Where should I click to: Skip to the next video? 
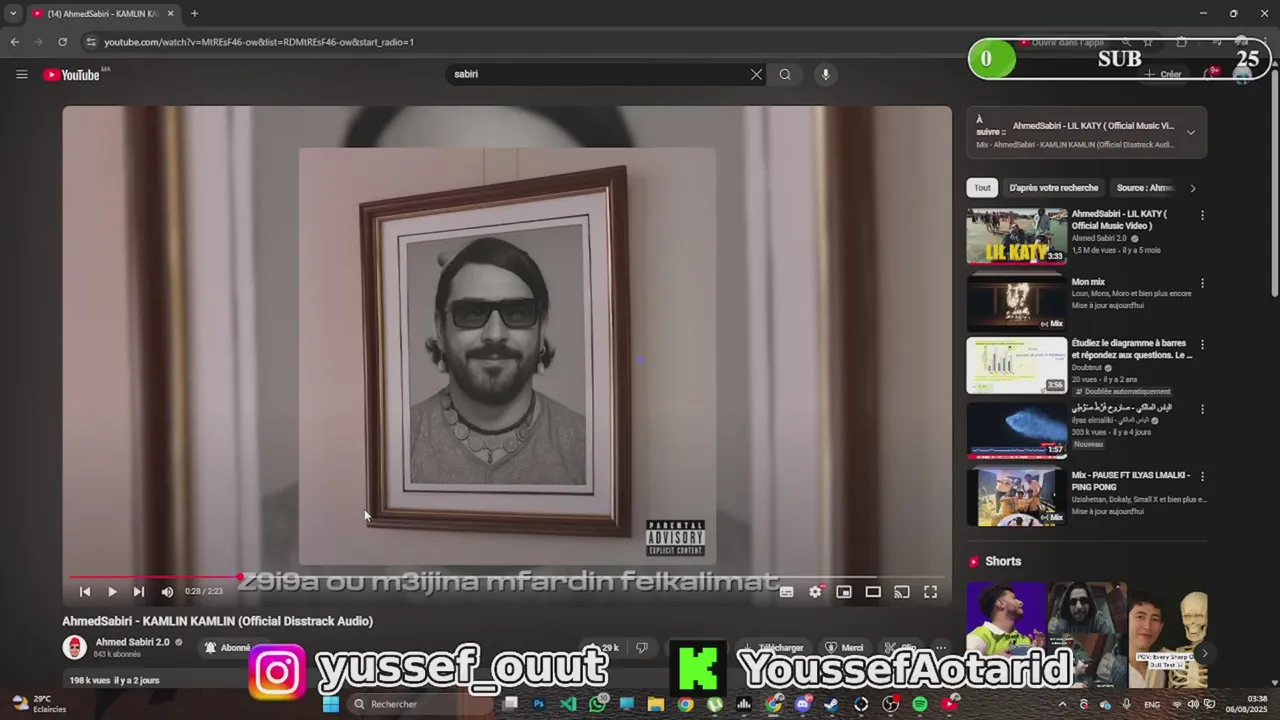click(x=139, y=592)
